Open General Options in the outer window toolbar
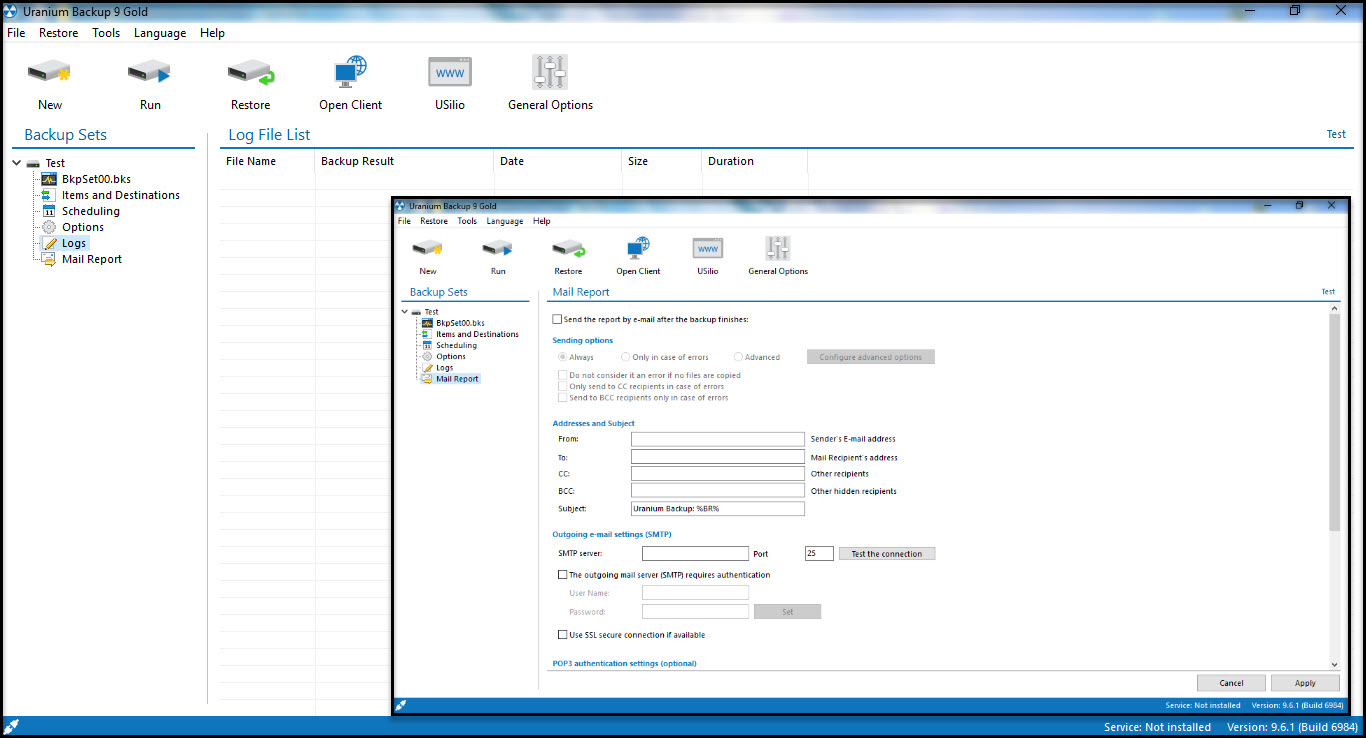Image resolution: width=1366 pixels, height=738 pixels. (x=550, y=73)
